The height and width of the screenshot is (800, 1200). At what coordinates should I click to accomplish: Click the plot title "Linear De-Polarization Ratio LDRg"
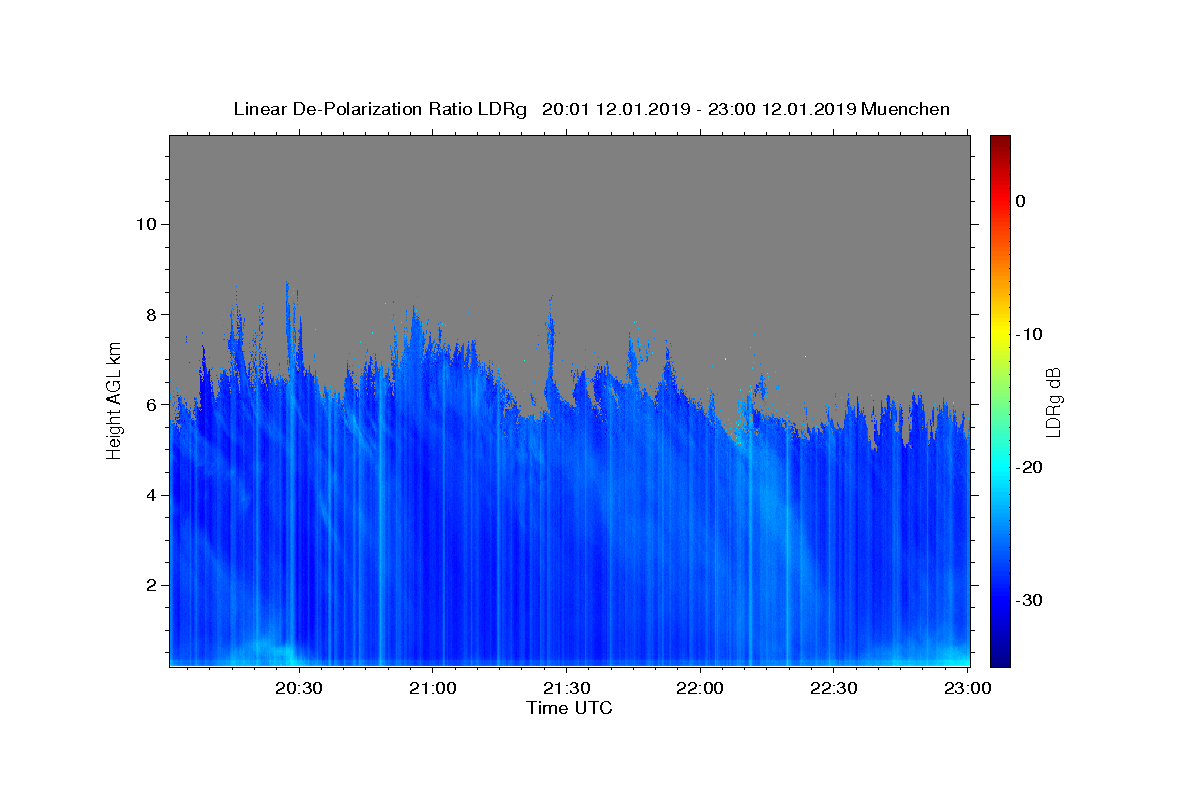[380, 109]
